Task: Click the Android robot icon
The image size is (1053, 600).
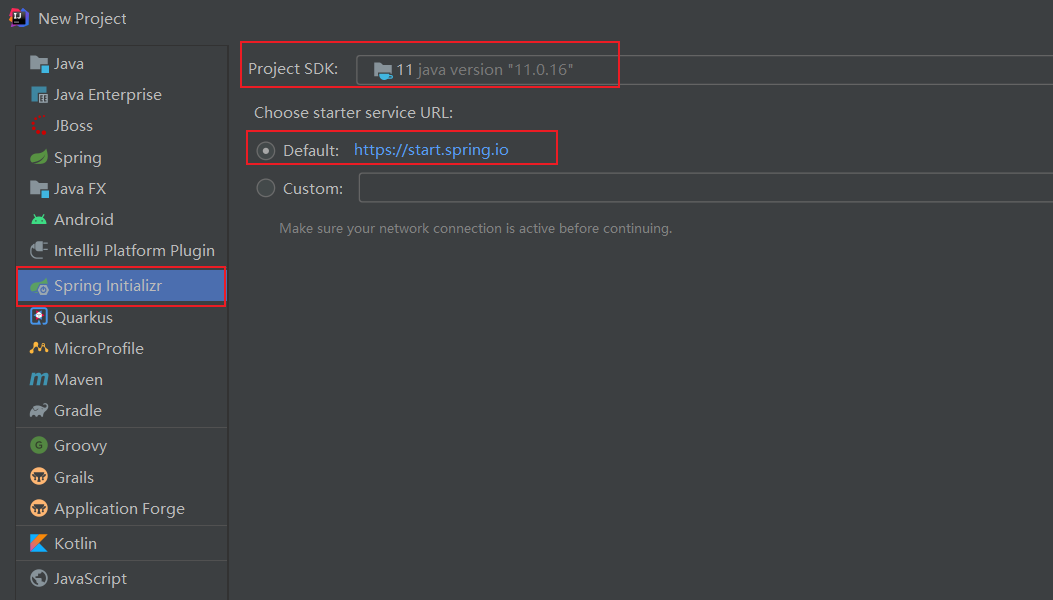Action: point(39,220)
